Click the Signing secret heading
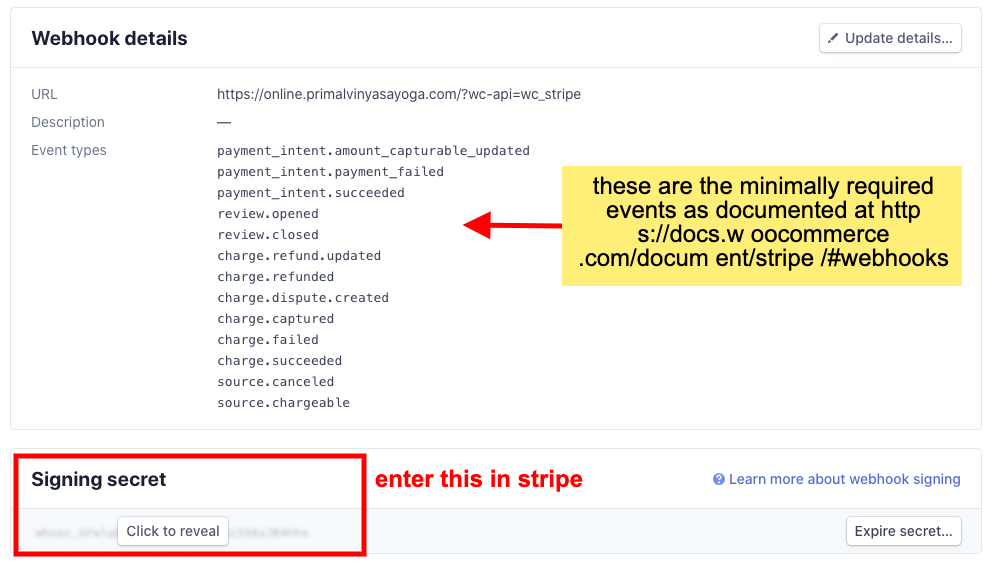The width and height of the screenshot is (992, 564). (x=99, y=479)
